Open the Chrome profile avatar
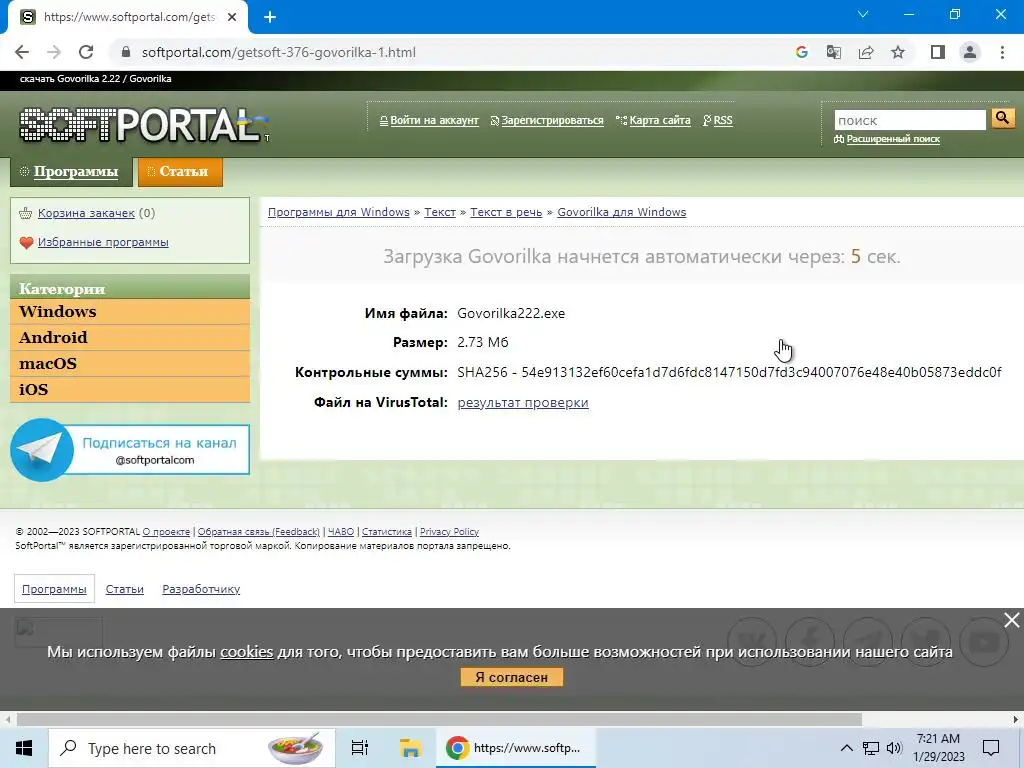Image resolution: width=1024 pixels, height=768 pixels. pyautogui.click(x=970, y=52)
